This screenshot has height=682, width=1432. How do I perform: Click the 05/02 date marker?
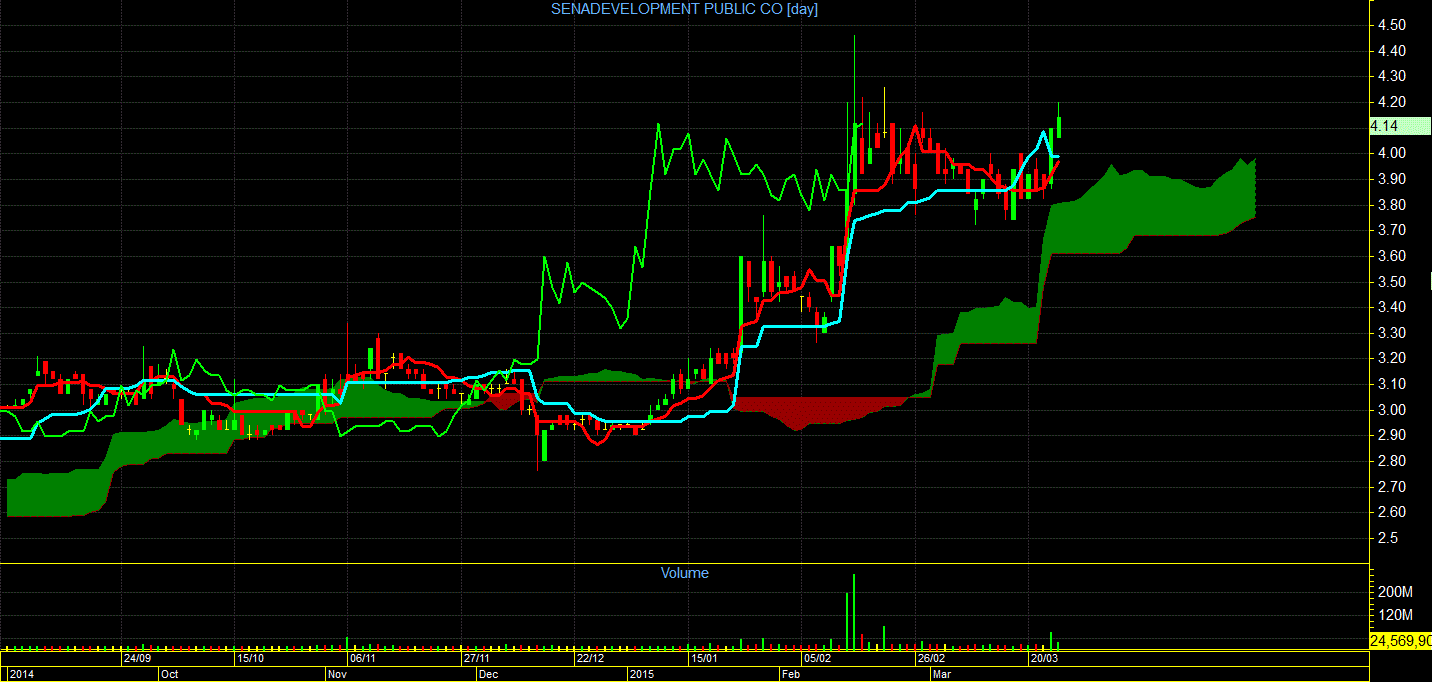(x=818, y=659)
